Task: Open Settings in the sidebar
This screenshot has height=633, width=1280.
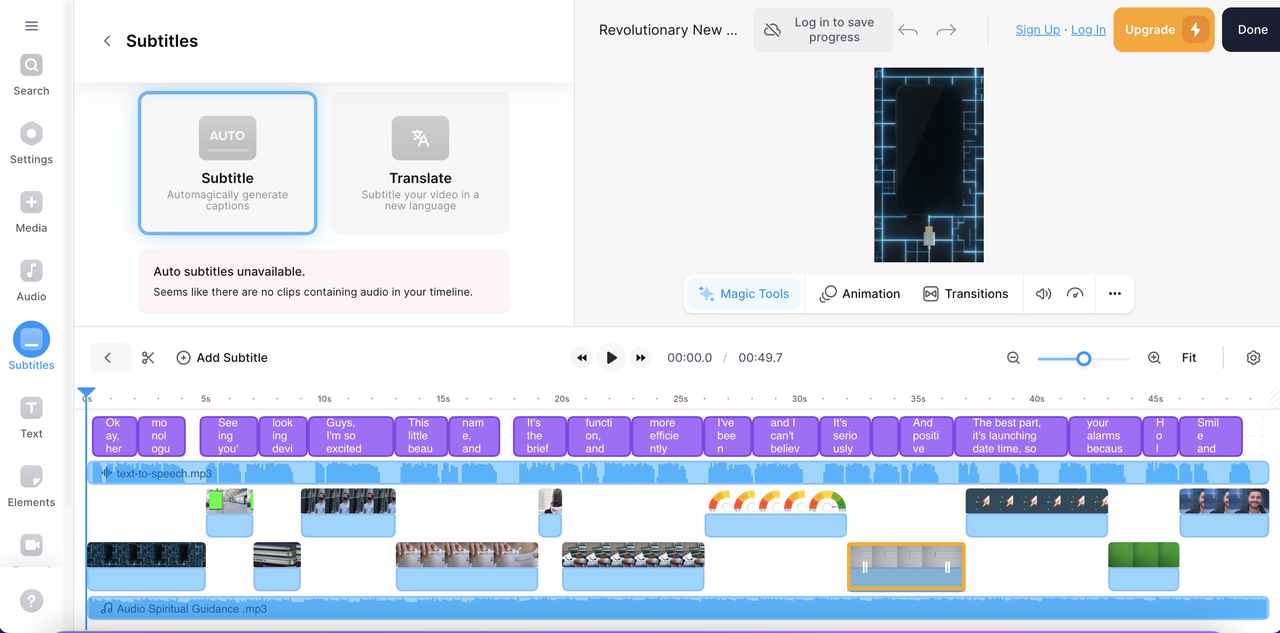Action: click(31, 144)
